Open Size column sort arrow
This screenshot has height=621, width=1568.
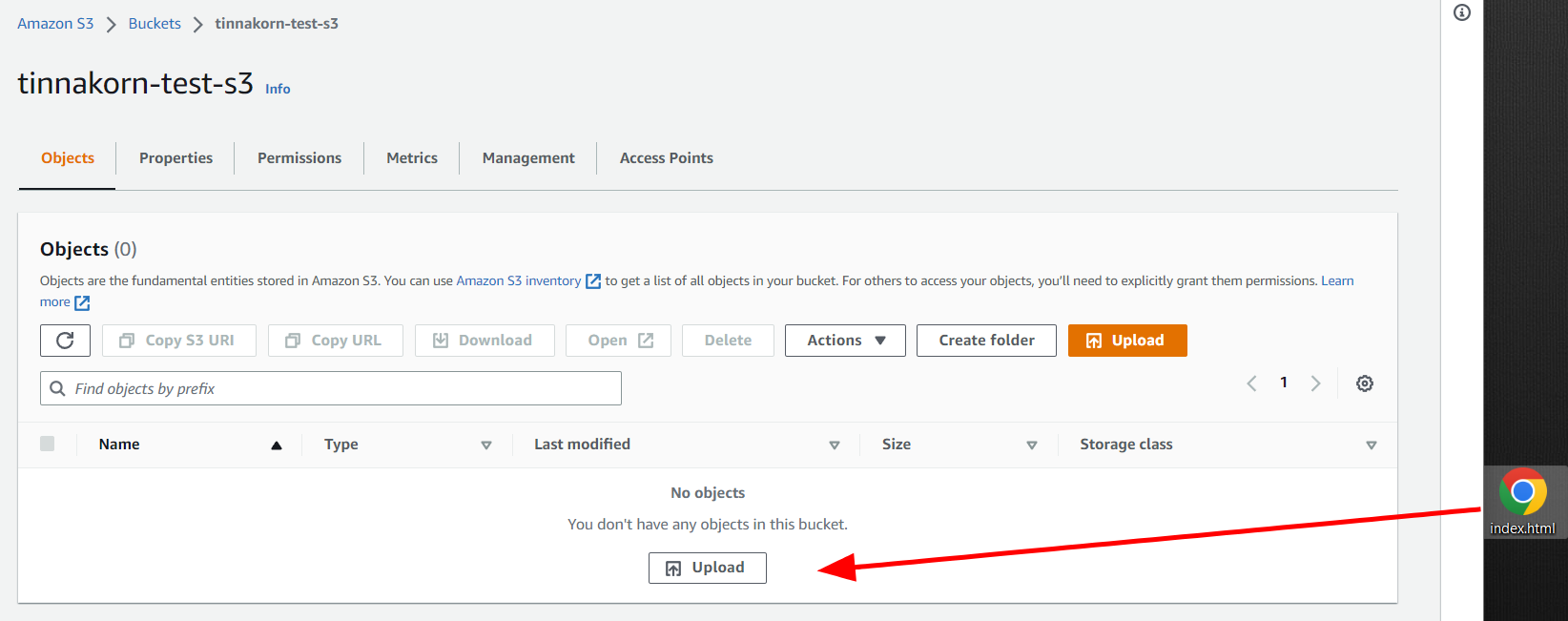tap(1032, 445)
